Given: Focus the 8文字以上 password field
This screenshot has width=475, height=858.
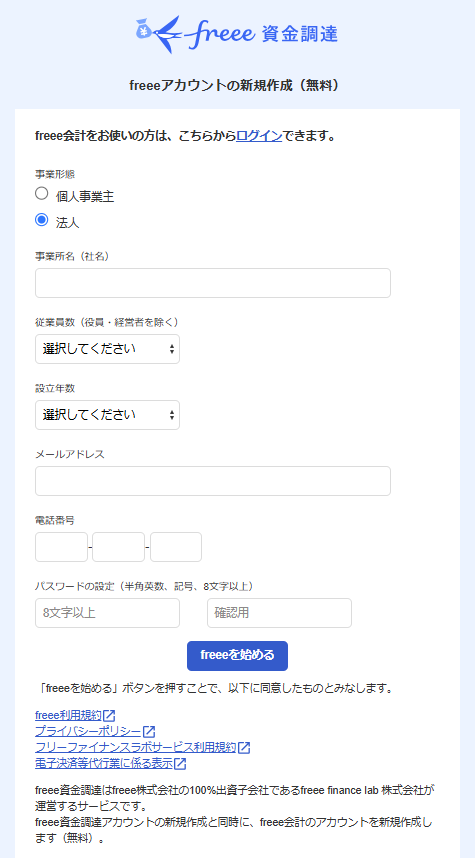Looking at the screenshot, I should 107,613.
